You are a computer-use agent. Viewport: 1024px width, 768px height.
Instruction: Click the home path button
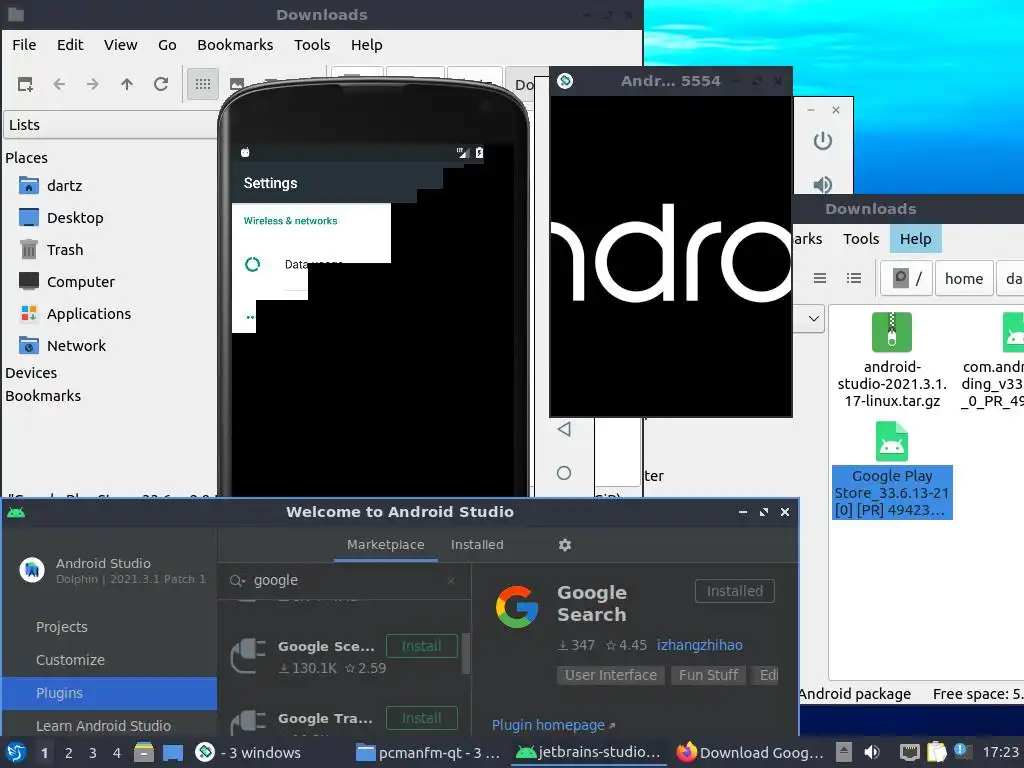click(964, 278)
